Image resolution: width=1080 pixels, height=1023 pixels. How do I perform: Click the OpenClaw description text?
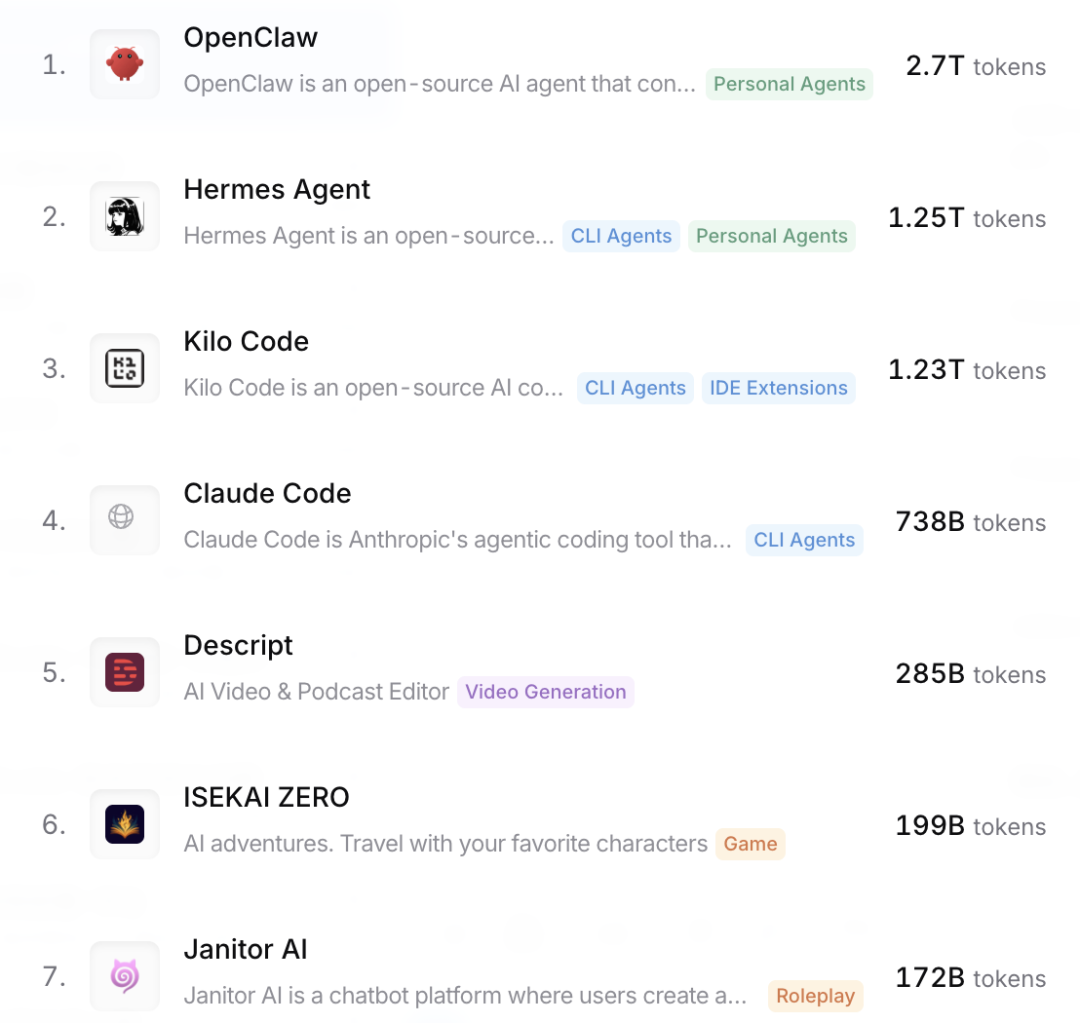click(x=439, y=84)
